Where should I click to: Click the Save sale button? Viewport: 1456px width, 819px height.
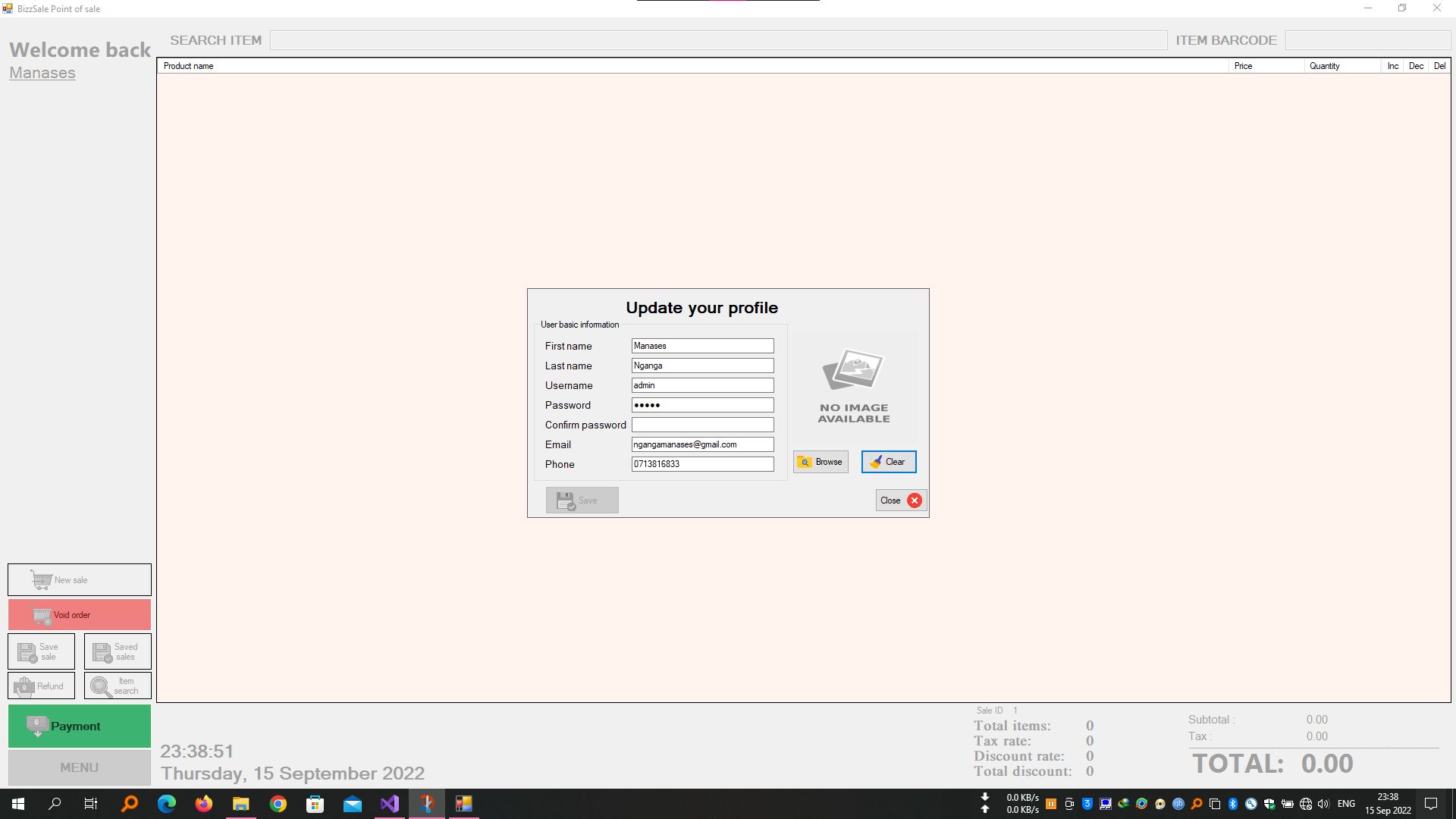pos(41,652)
